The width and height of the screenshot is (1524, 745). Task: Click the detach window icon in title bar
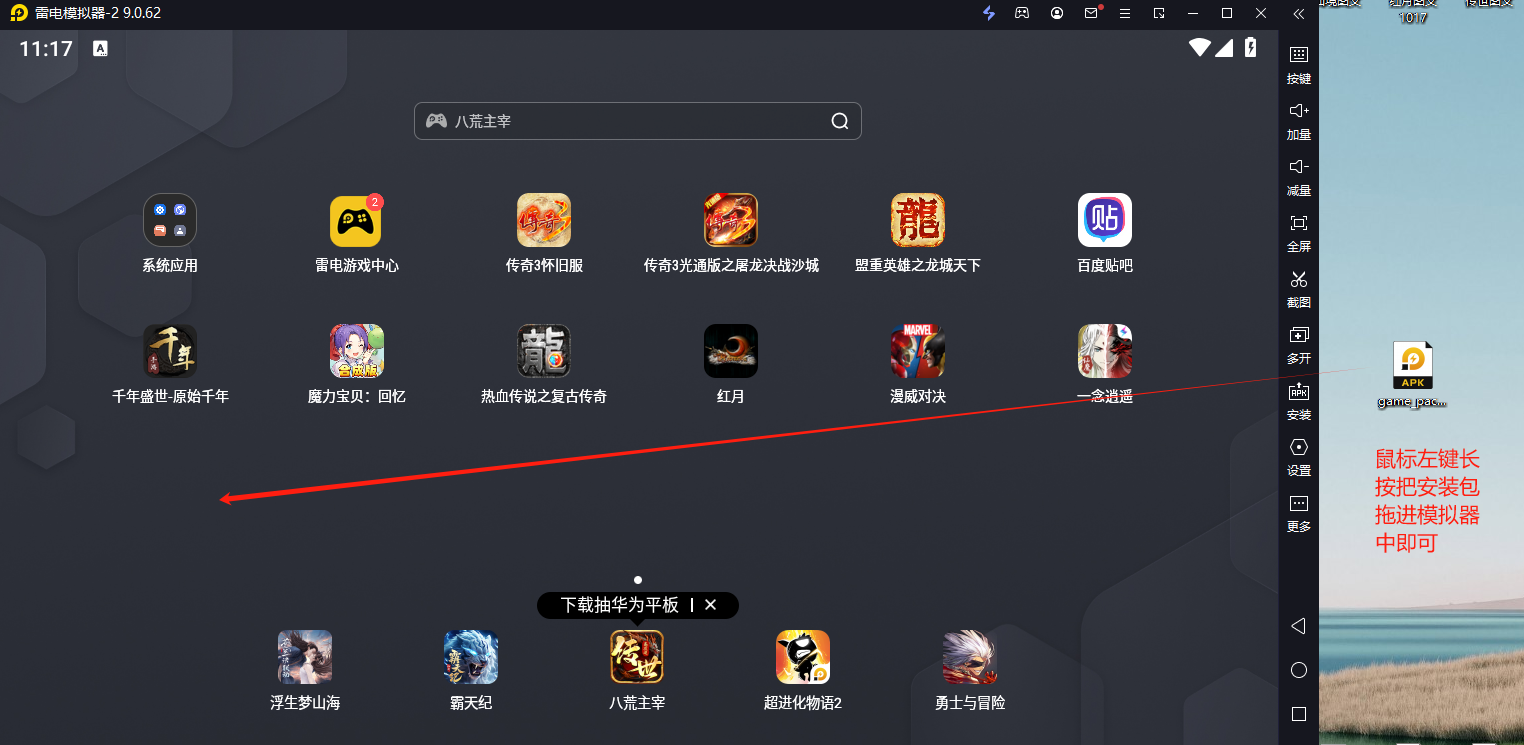(1159, 13)
